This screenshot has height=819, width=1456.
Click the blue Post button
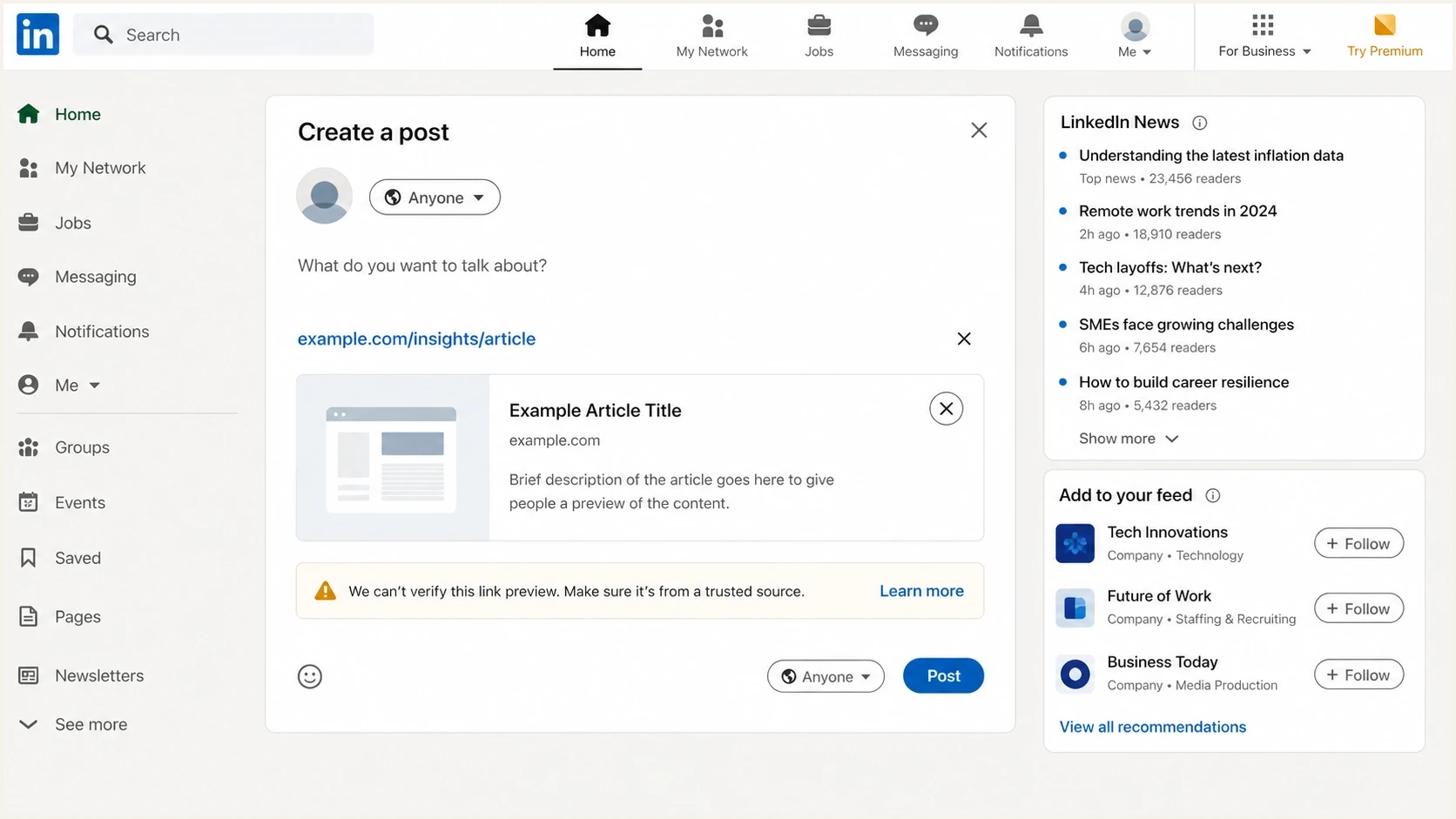pyautogui.click(x=943, y=675)
